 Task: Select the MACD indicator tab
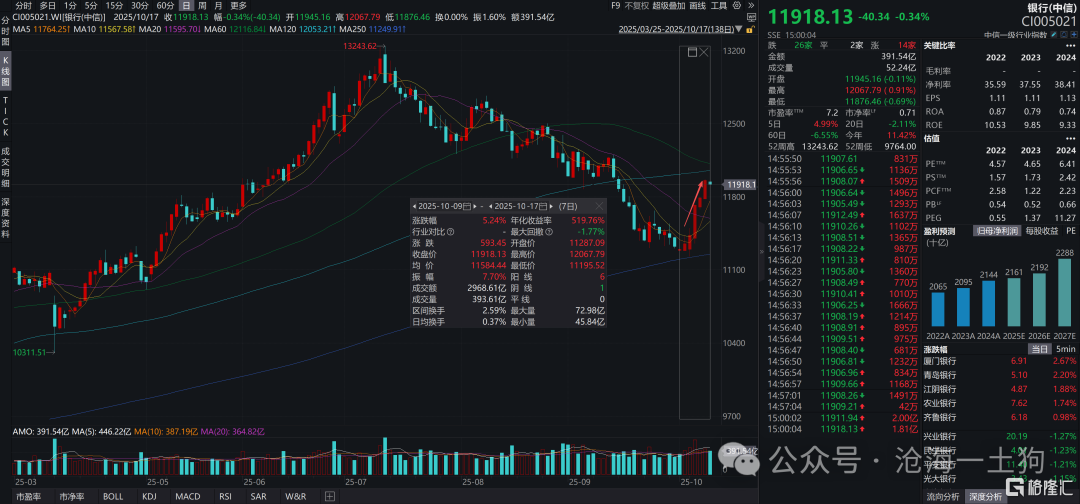click(x=187, y=496)
